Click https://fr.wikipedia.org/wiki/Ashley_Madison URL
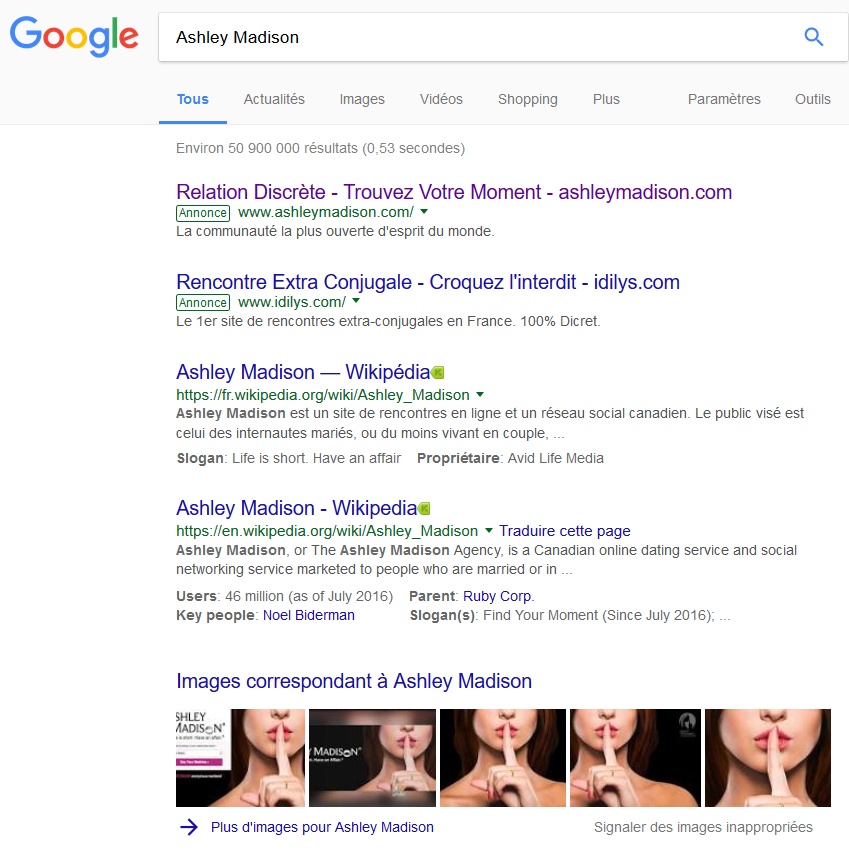This screenshot has height=868, width=849. (x=323, y=395)
